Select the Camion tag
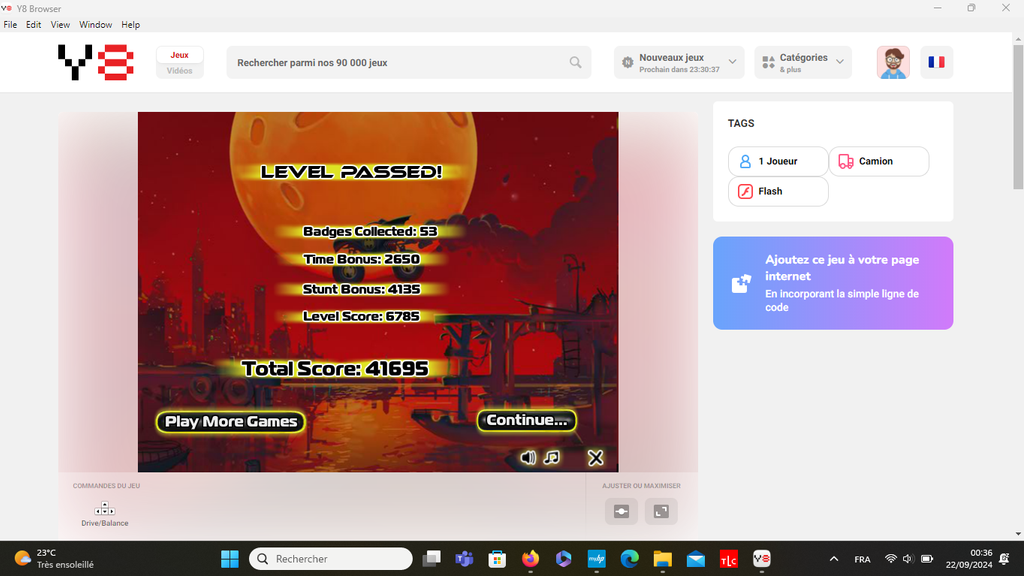 [x=878, y=161]
